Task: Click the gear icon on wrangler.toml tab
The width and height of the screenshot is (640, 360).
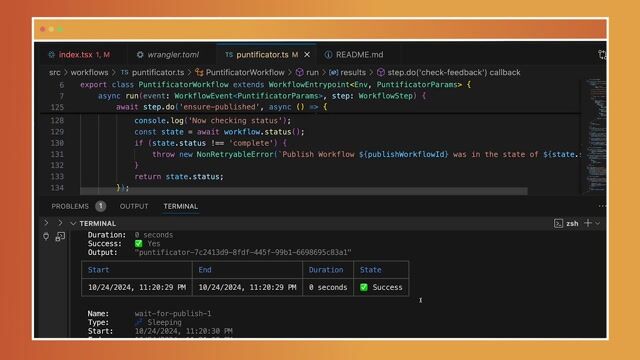Action: (x=140, y=55)
